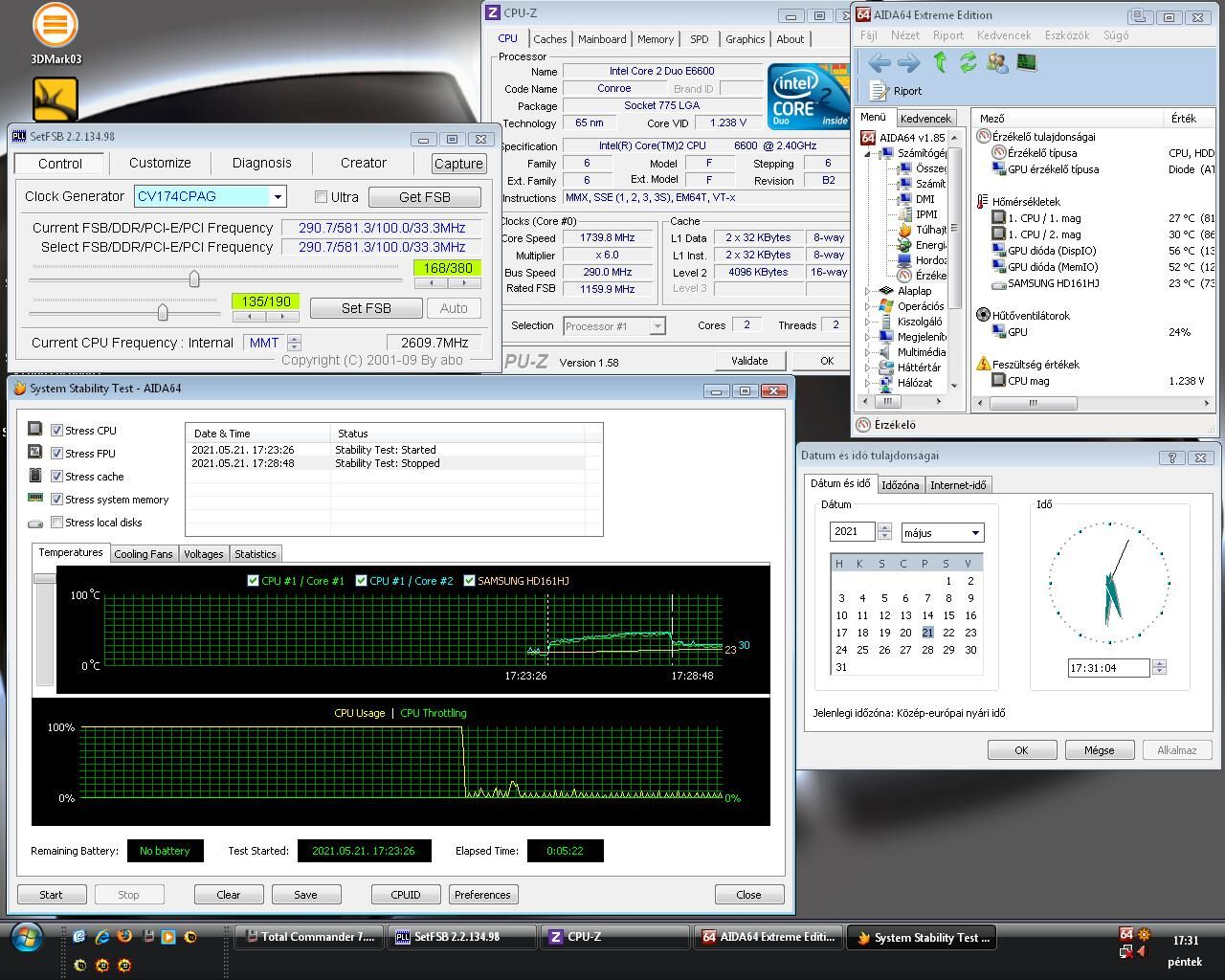Expand the Alaplap tree node

tap(868, 291)
